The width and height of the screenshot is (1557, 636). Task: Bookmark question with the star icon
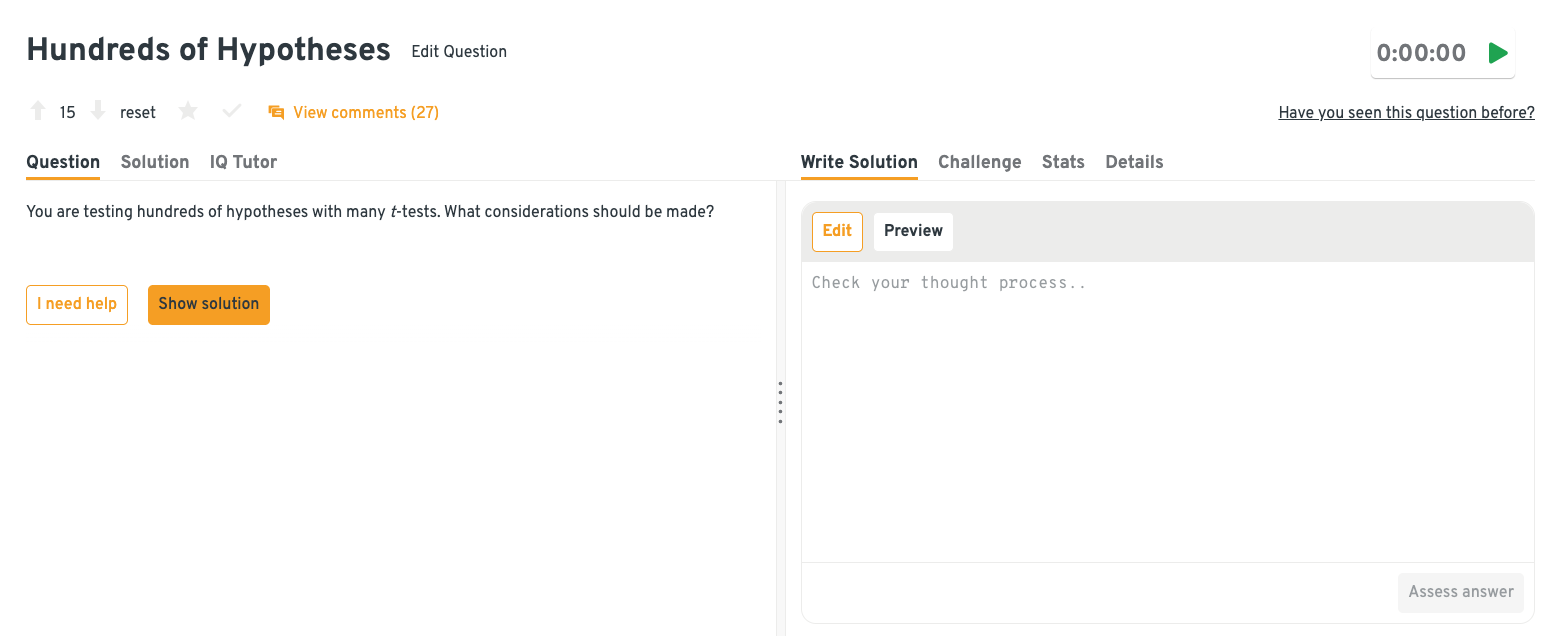click(188, 111)
